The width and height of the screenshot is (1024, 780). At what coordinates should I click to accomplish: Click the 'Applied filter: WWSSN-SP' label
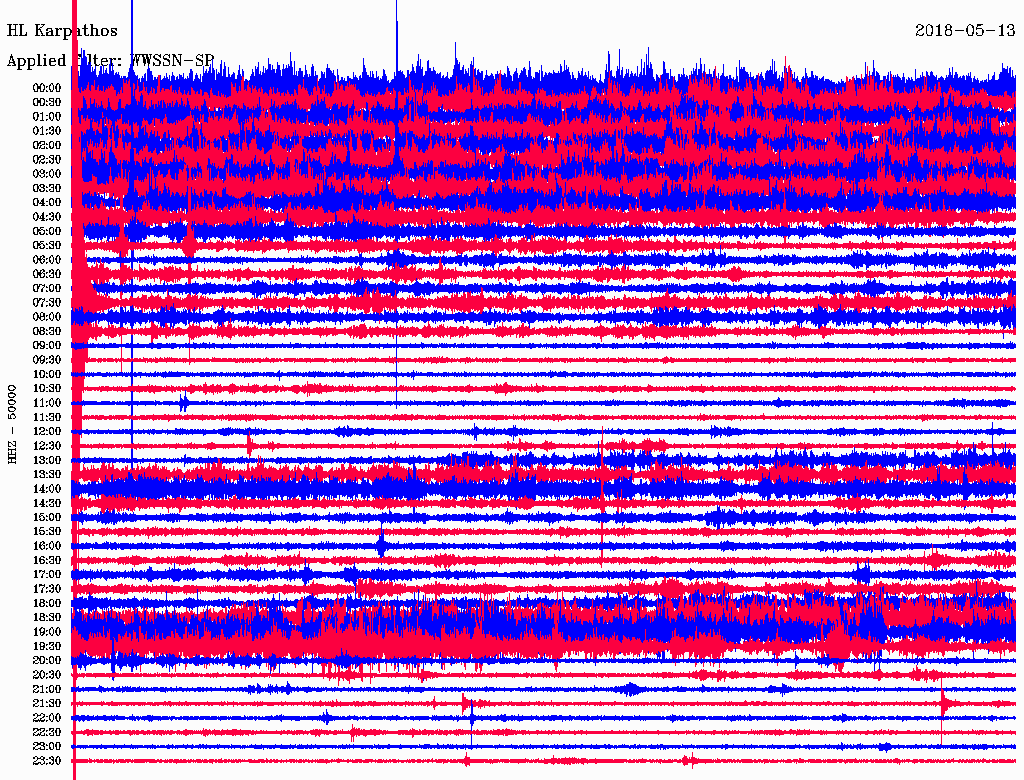110,61
